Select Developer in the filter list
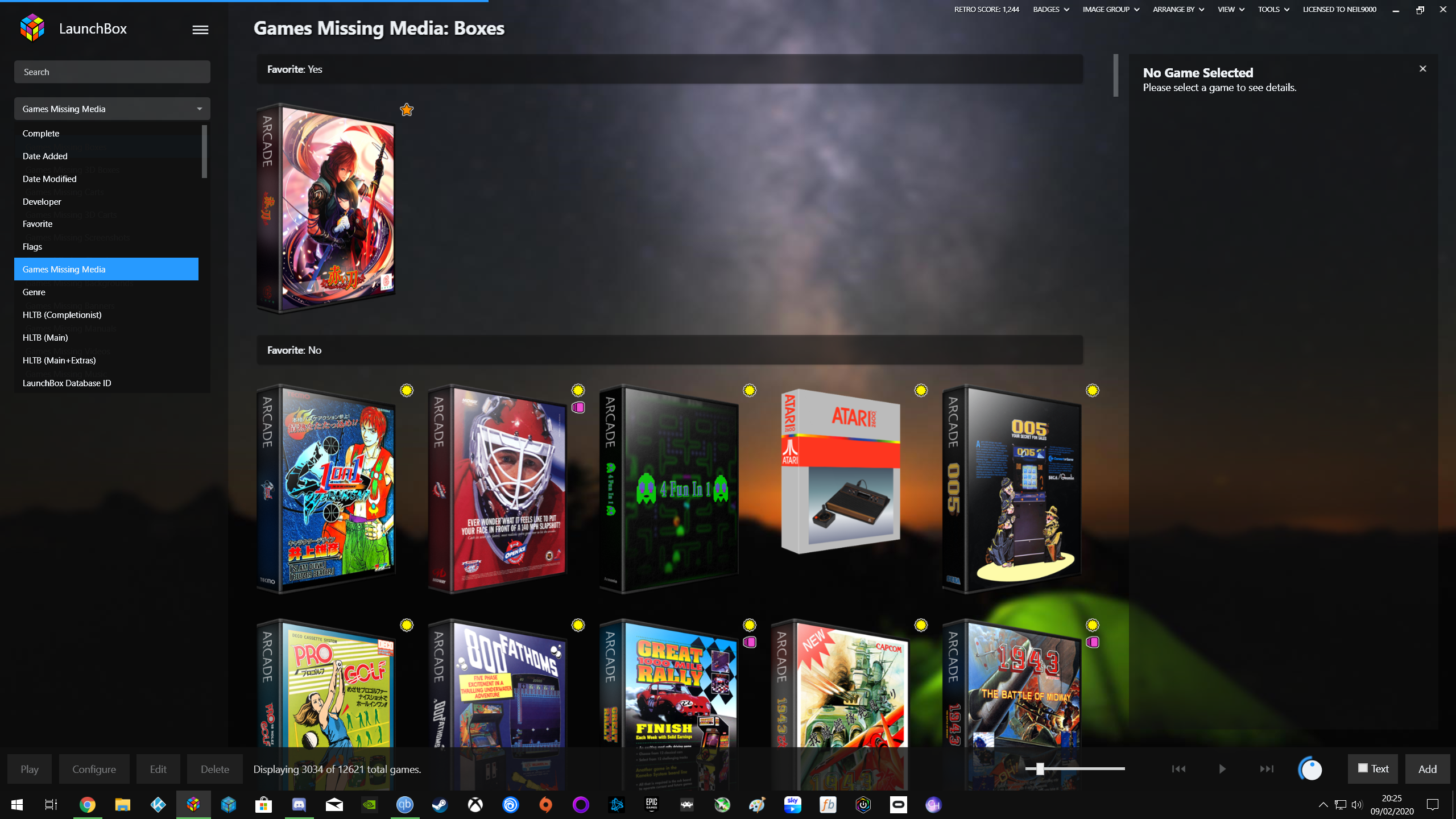The height and width of the screenshot is (819, 1456). tap(106, 201)
